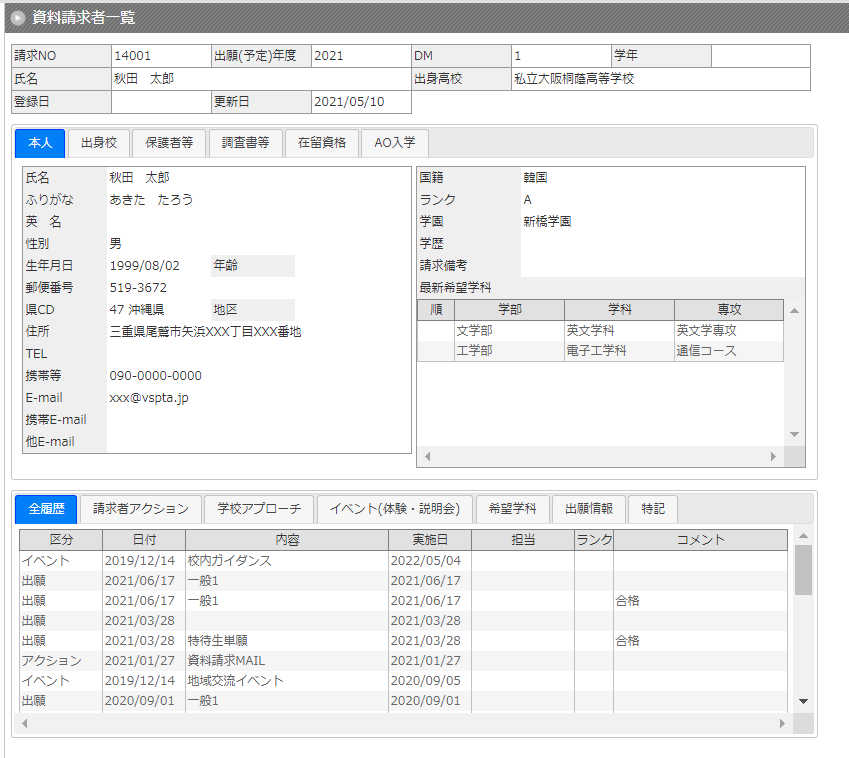Viewport: 849px width, 758px height.
Task: Select the 地域交流イベント row
Action: tap(403, 681)
